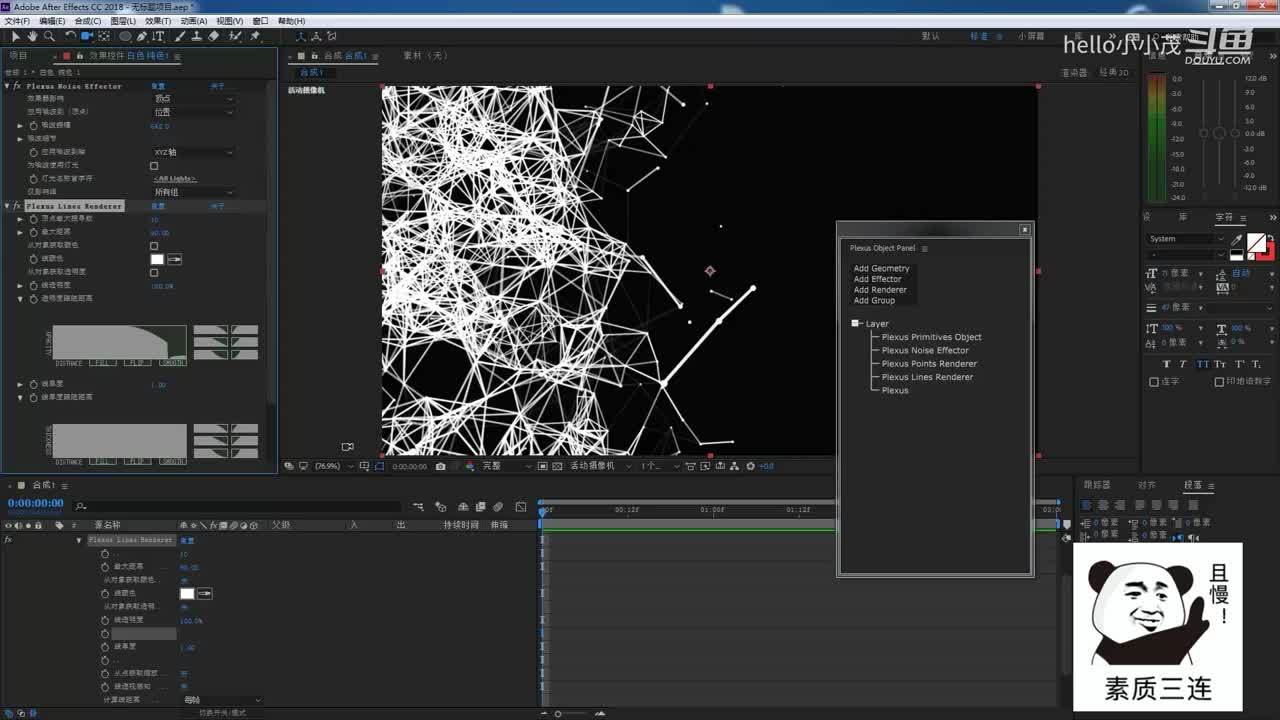Image resolution: width=1280 pixels, height=720 pixels.
Task: Open the white line color swatch
Action: click(x=157, y=259)
